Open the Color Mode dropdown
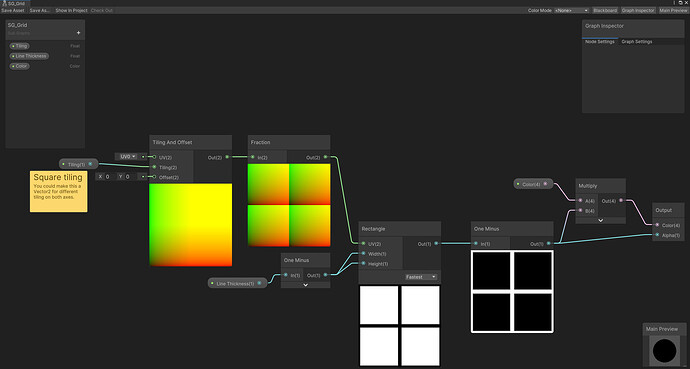Viewport: 690px width, 369px height. (571, 10)
